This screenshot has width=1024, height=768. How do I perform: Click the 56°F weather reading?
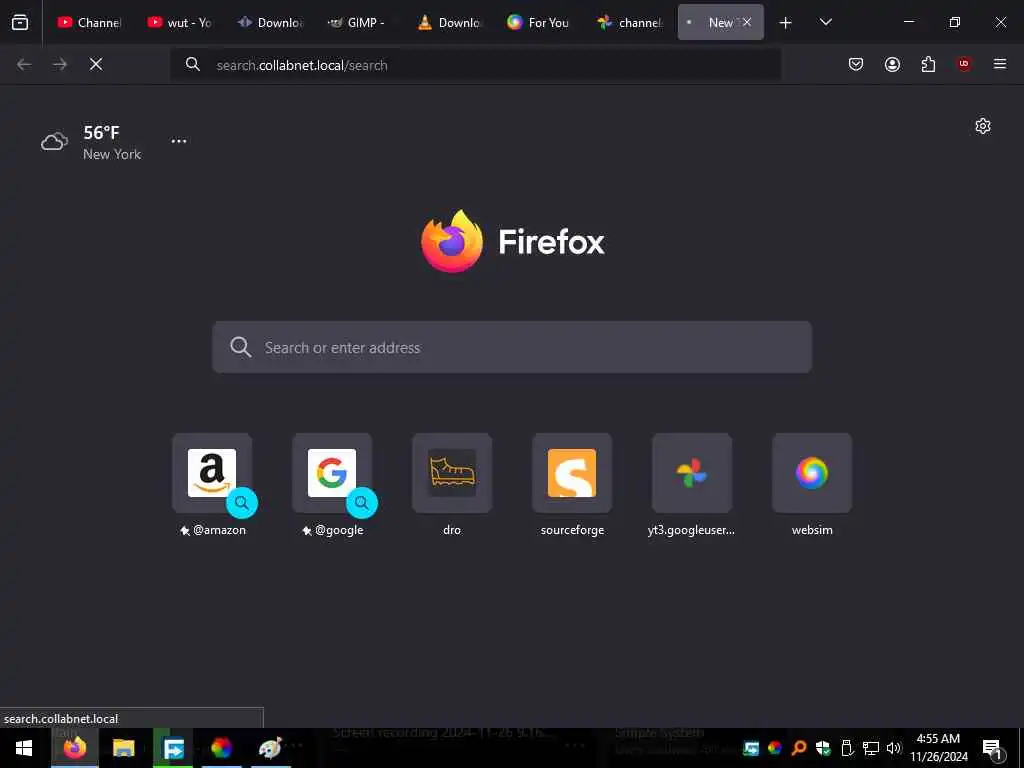[101, 133]
